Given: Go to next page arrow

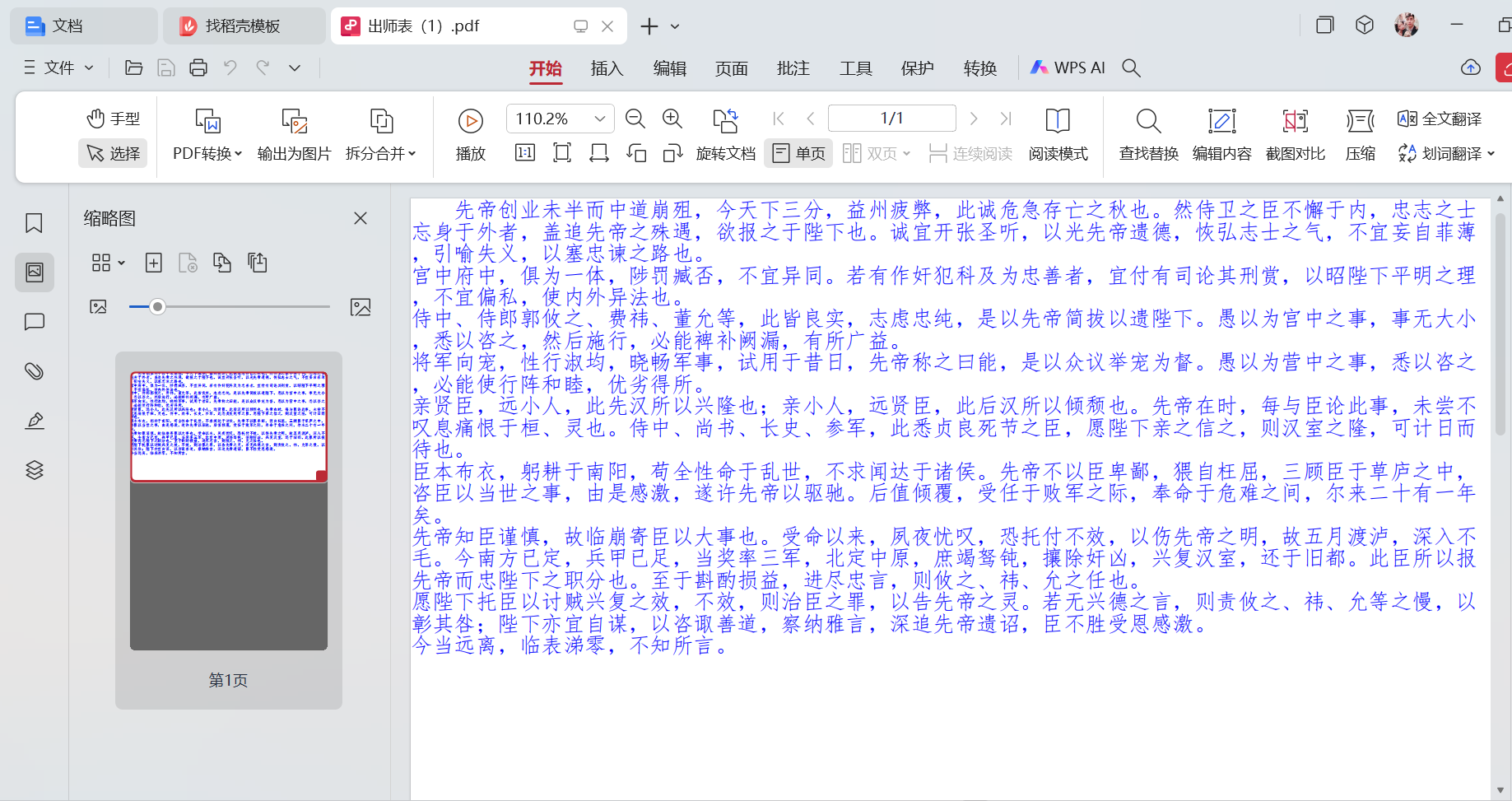Looking at the screenshot, I should tap(974, 119).
